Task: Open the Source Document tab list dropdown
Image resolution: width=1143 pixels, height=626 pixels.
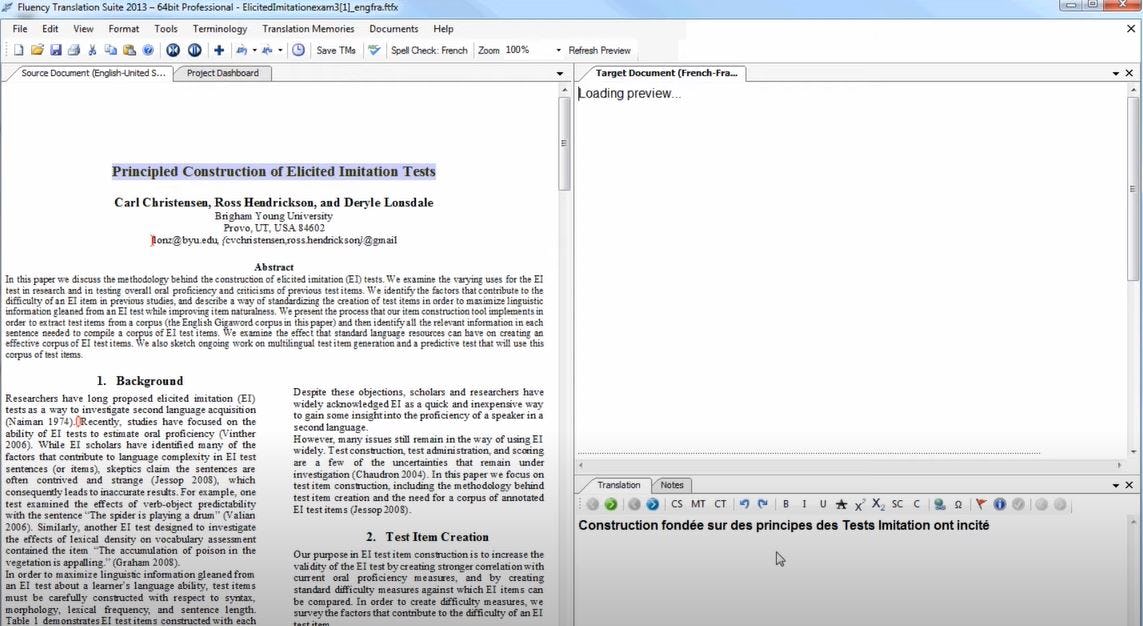Action: coord(560,73)
